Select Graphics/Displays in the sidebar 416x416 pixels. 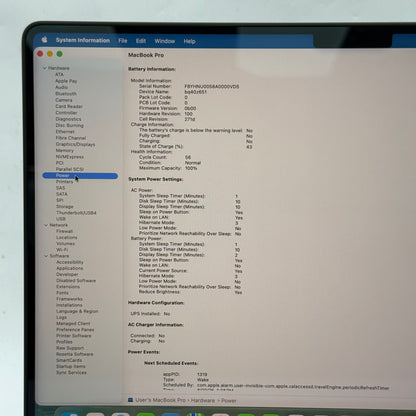pyautogui.click(x=75, y=144)
